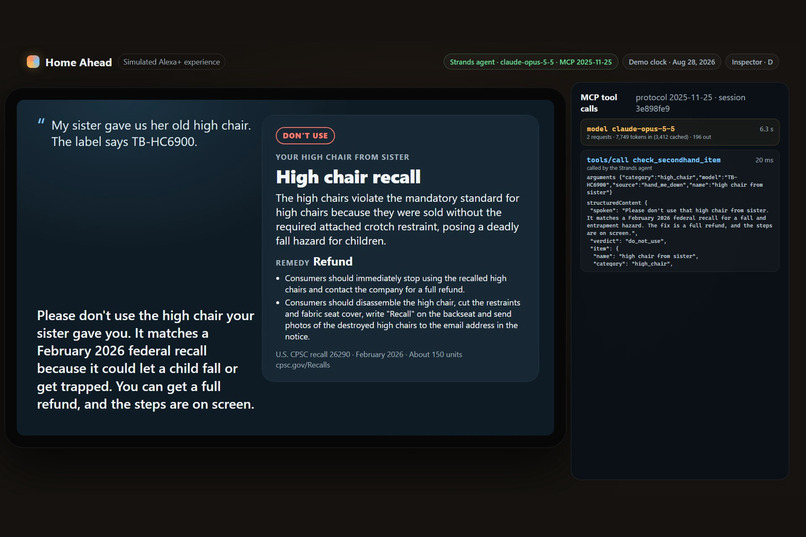This screenshot has height=537, width=806.
Task: Click the quote mark icon beside user message
Action: (41, 122)
